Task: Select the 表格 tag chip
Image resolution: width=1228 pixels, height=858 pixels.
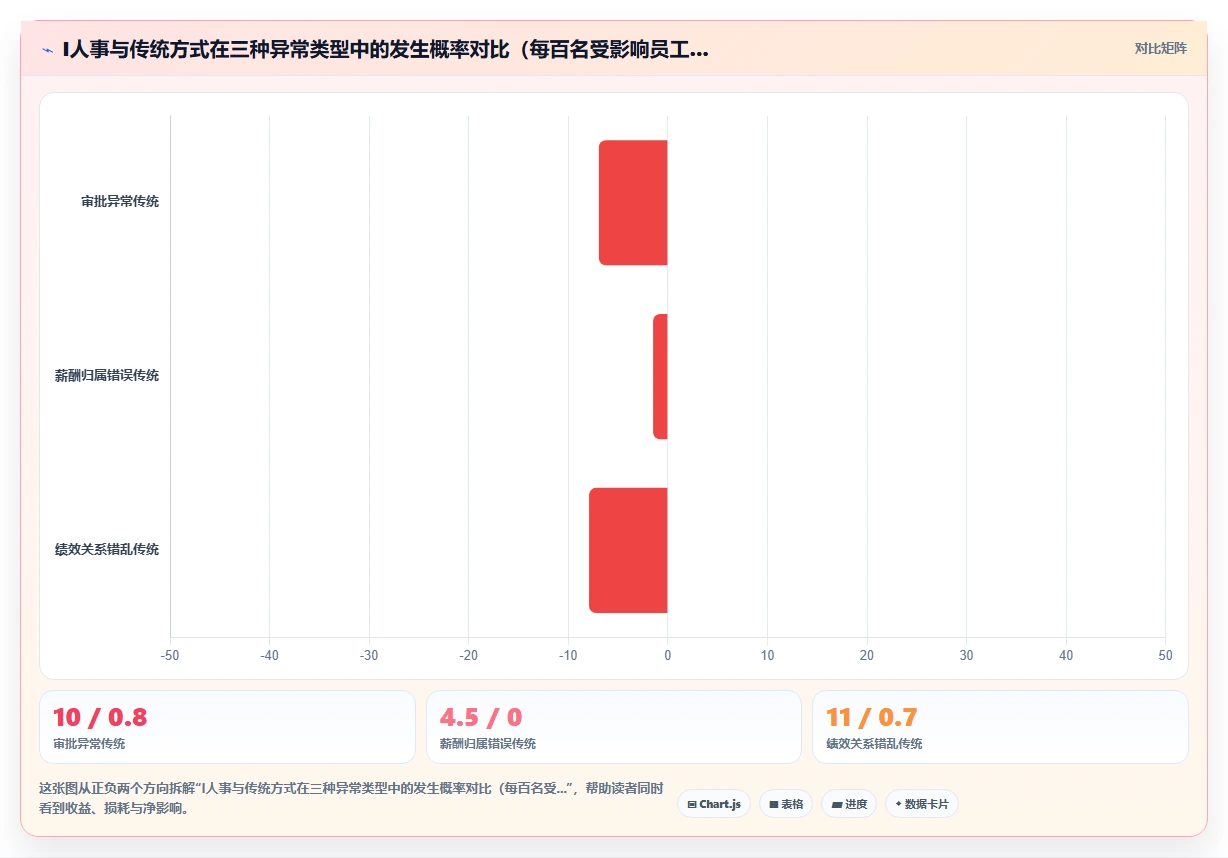Action: point(786,804)
